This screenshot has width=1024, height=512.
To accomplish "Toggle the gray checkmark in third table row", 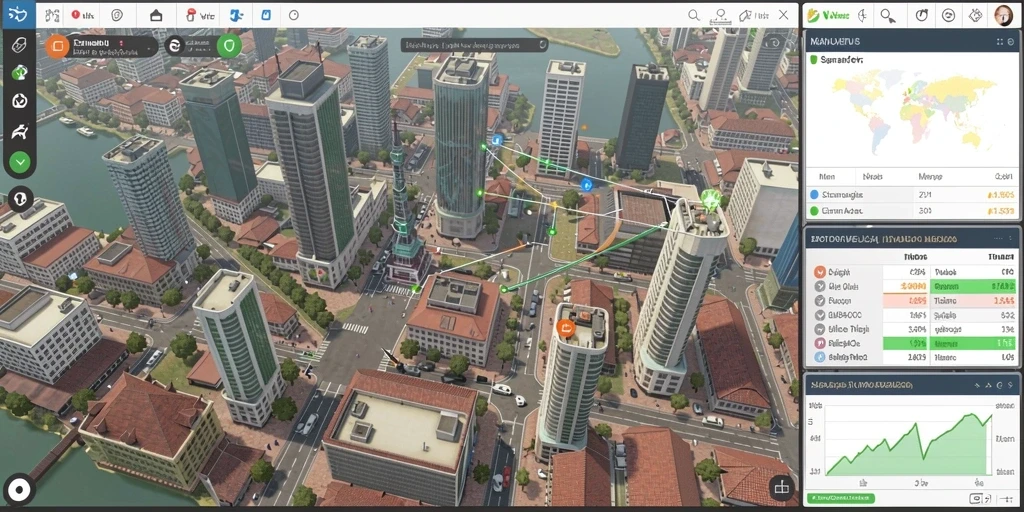I will [x=820, y=301].
